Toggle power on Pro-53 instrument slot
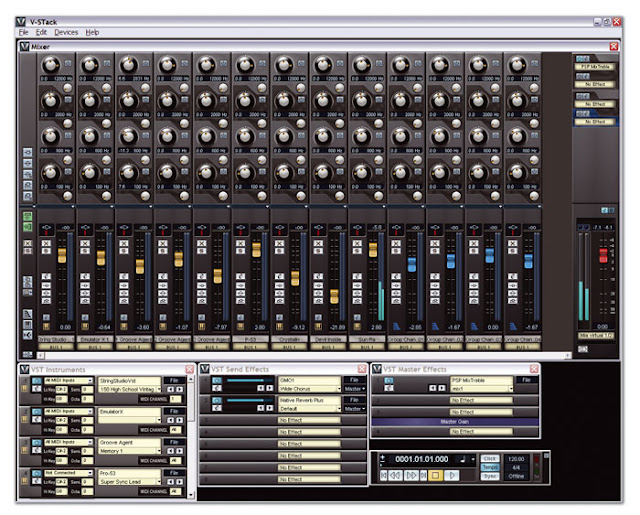The image size is (640, 515). (x=36, y=473)
